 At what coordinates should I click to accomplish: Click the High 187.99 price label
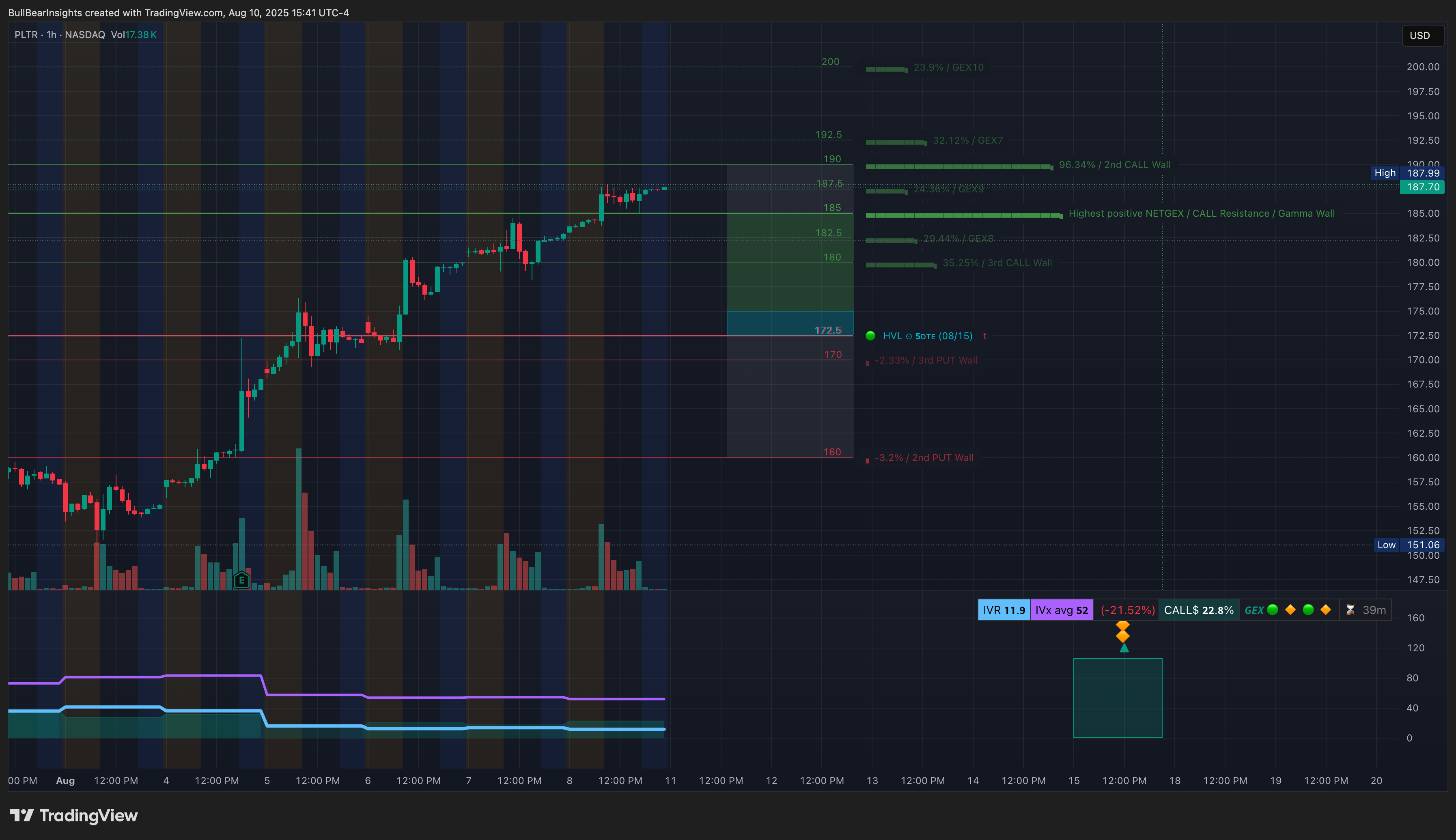1408,173
